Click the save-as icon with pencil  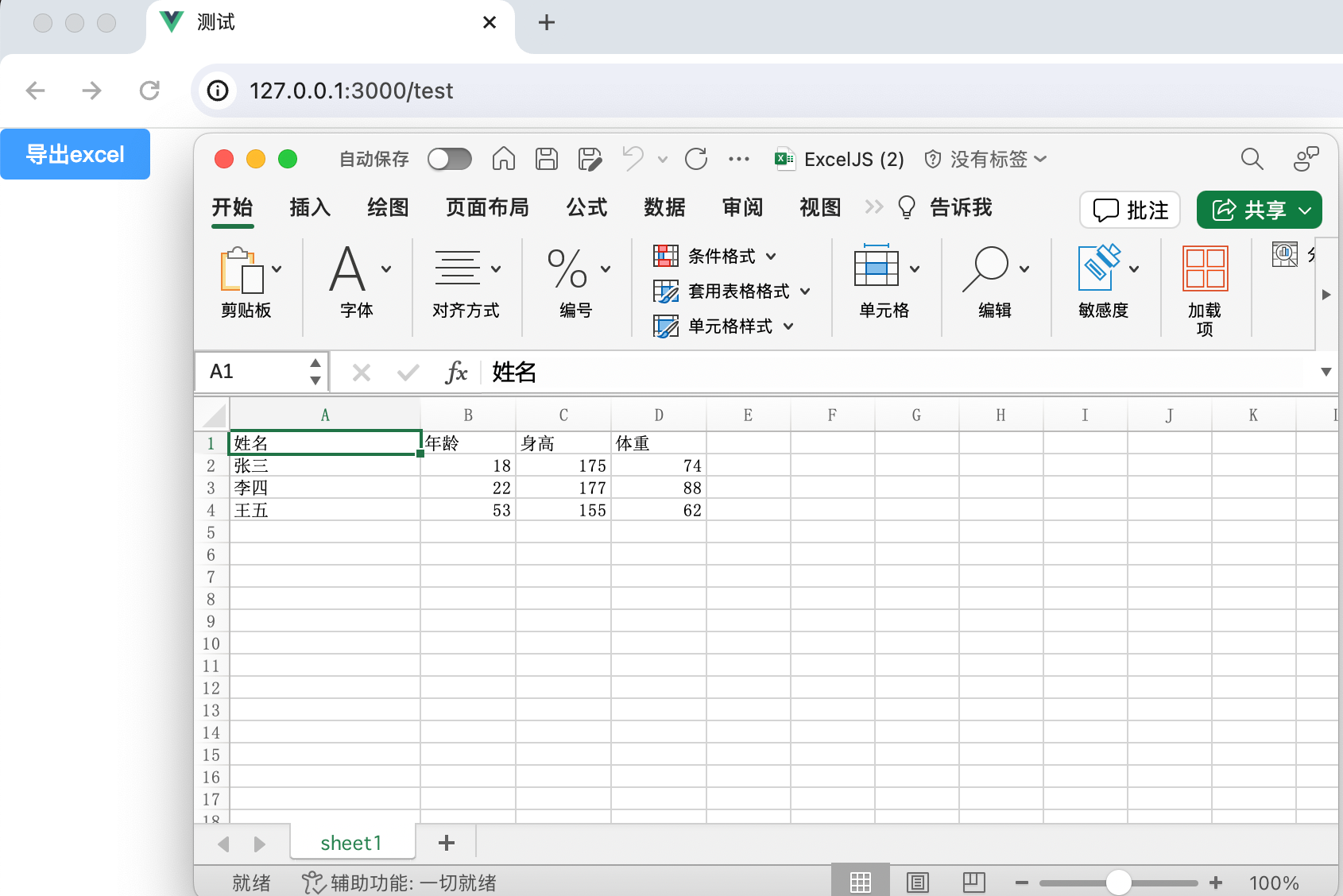(590, 159)
